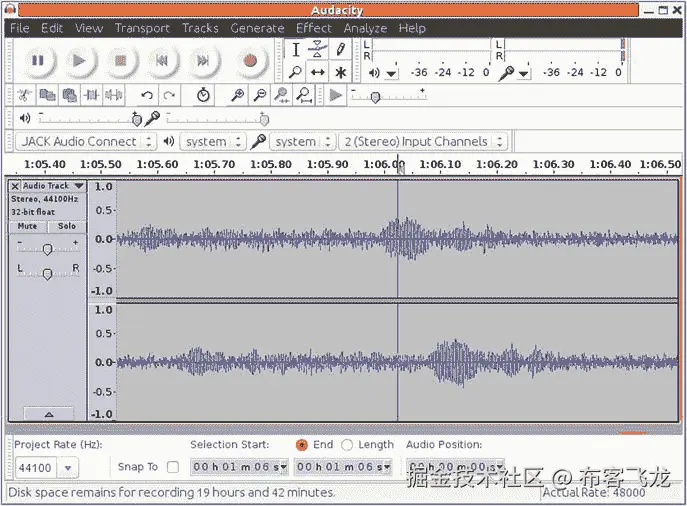Click the Paste icon in the edit toolbar
The width and height of the screenshot is (687, 506).
coord(70,95)
